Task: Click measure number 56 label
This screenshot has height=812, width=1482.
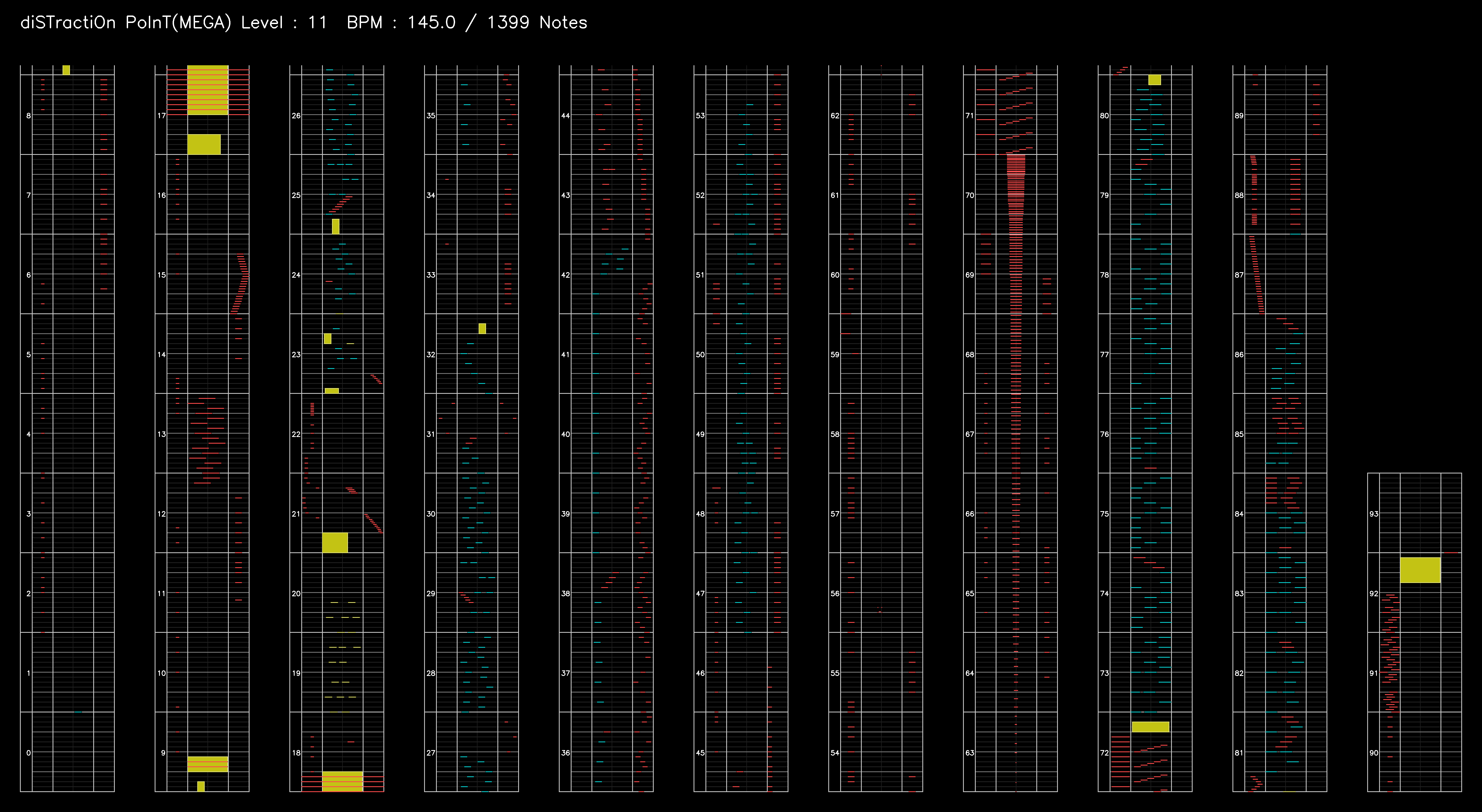Action: [835, 594]
